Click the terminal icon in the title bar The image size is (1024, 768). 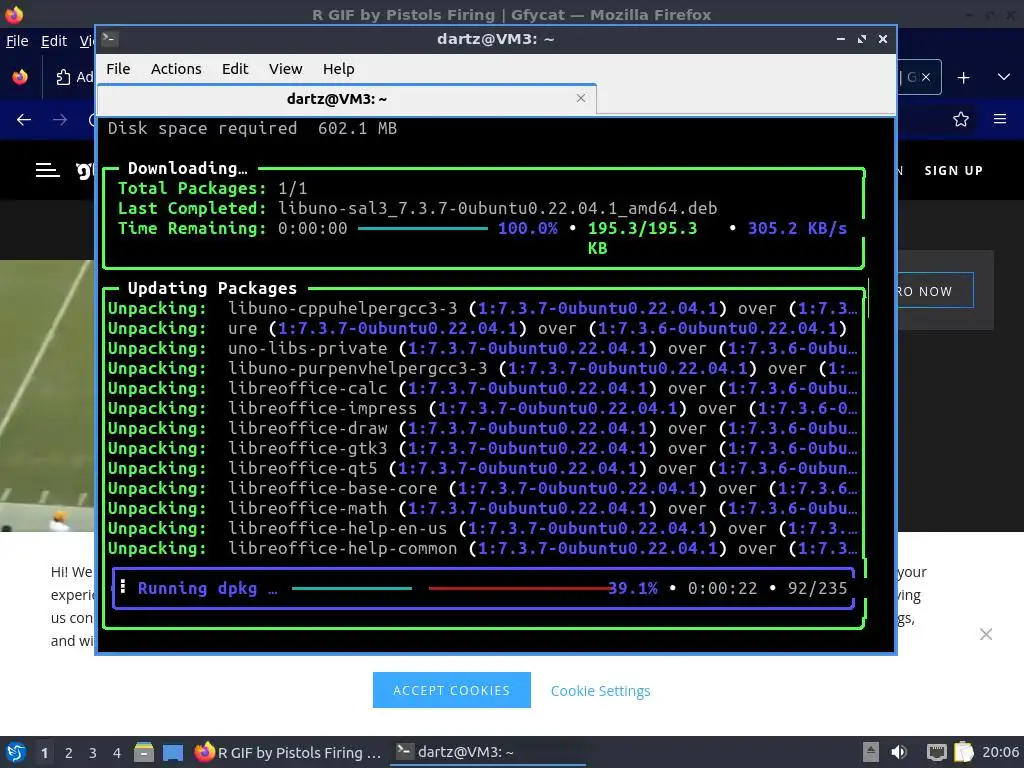109,39
